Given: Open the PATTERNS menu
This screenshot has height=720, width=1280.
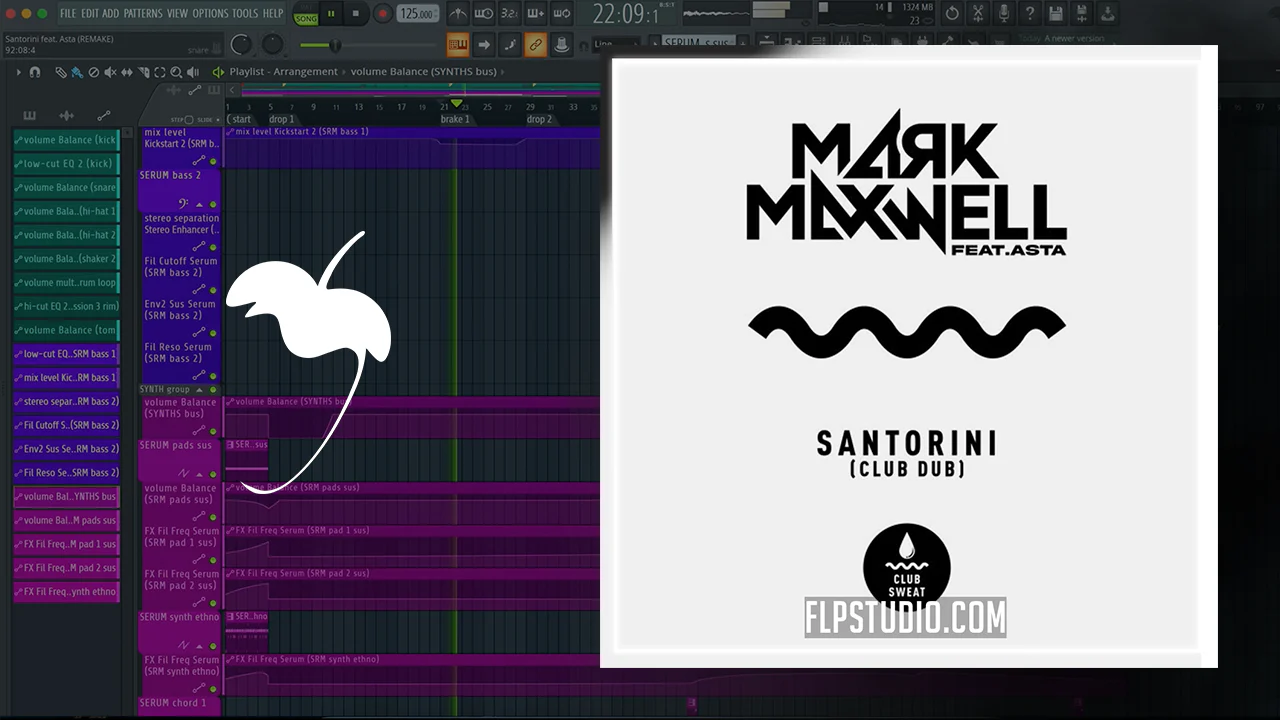Looking at the screenshot, I should (143, 13).
